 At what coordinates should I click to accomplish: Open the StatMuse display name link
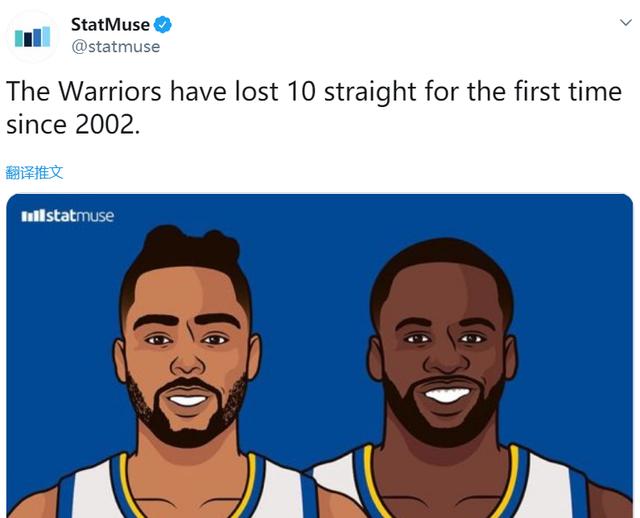point(110,24)
